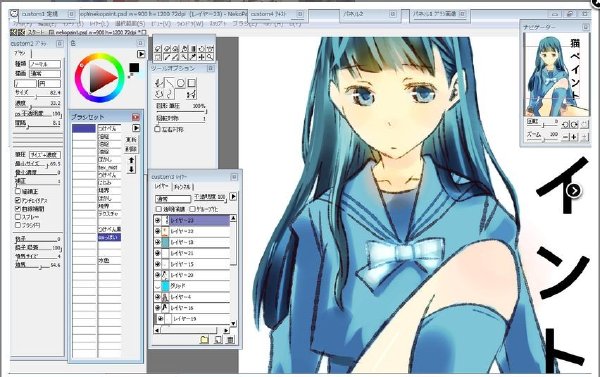
Task: Open the ビュー(V) menu
Action: [x=161, y=23]
